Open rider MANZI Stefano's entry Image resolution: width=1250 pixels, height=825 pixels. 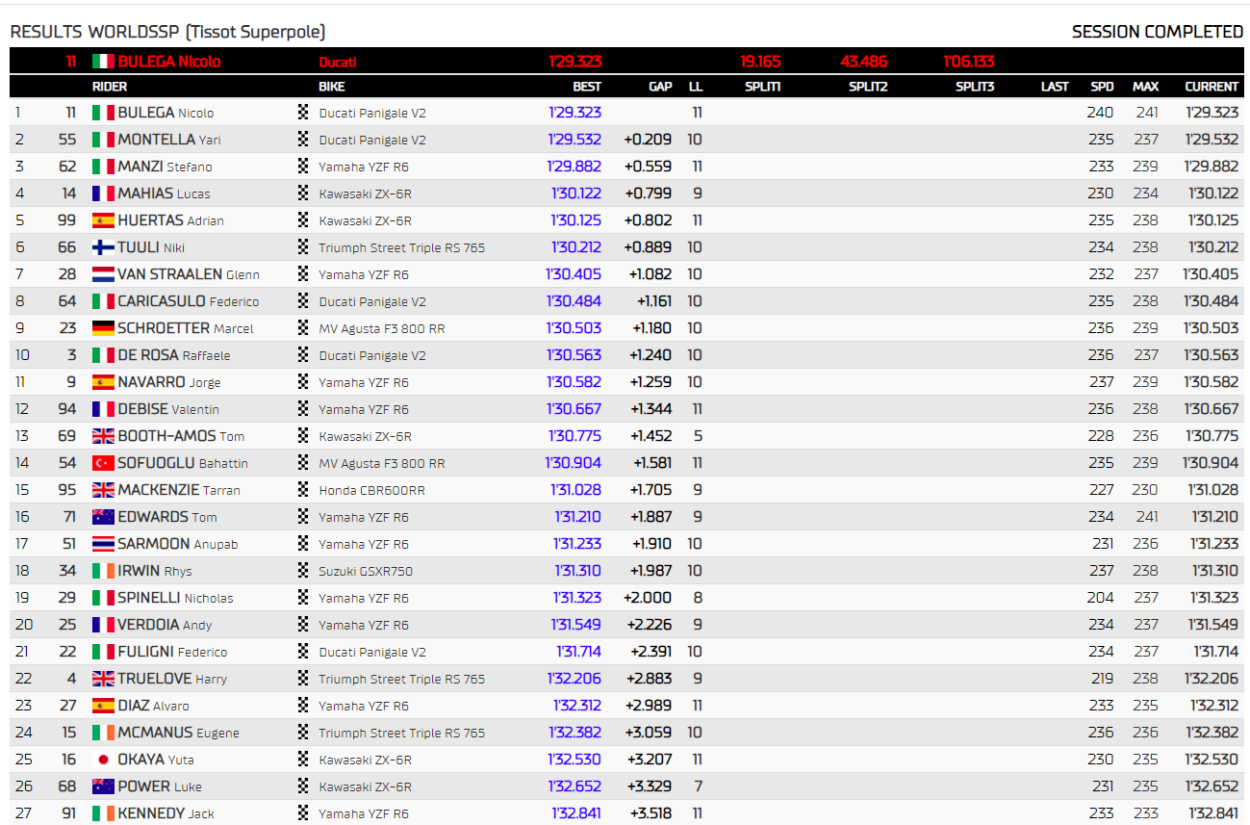[165, 167]
